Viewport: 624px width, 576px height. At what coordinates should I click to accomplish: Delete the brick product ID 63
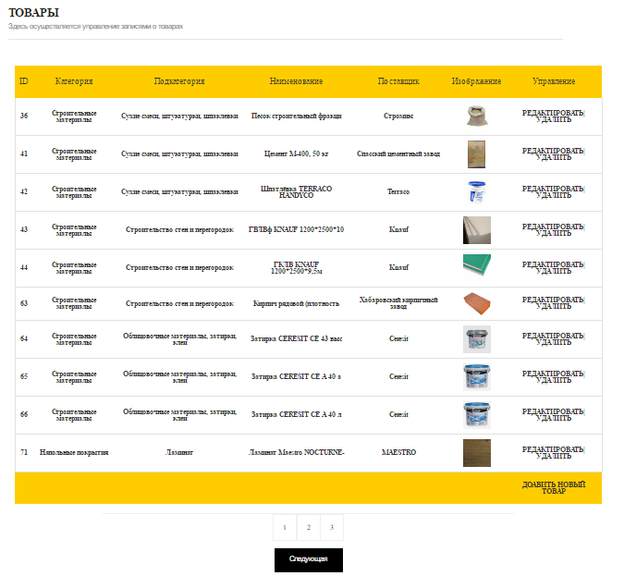553,306
